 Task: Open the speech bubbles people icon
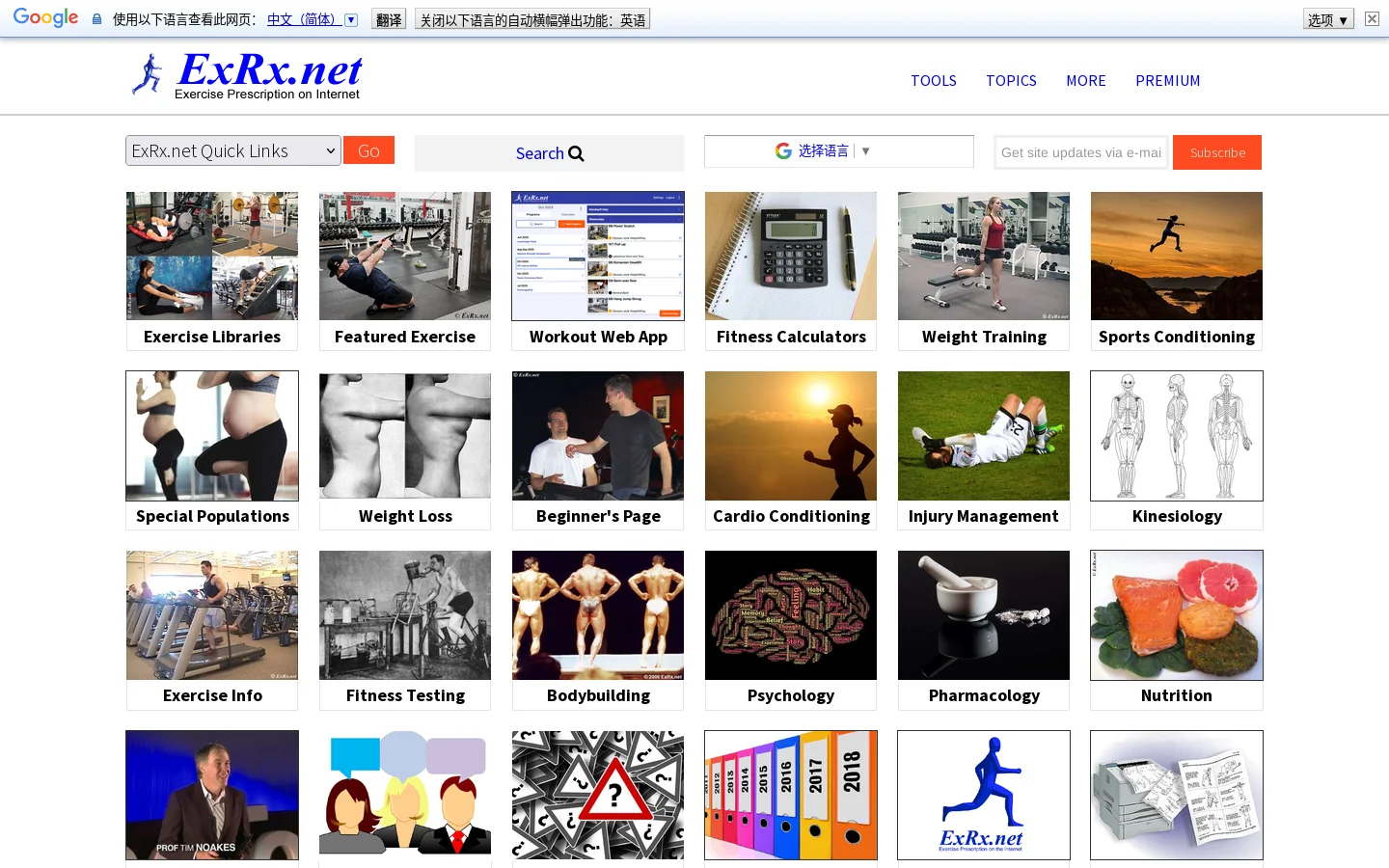[x=405, y=795]
